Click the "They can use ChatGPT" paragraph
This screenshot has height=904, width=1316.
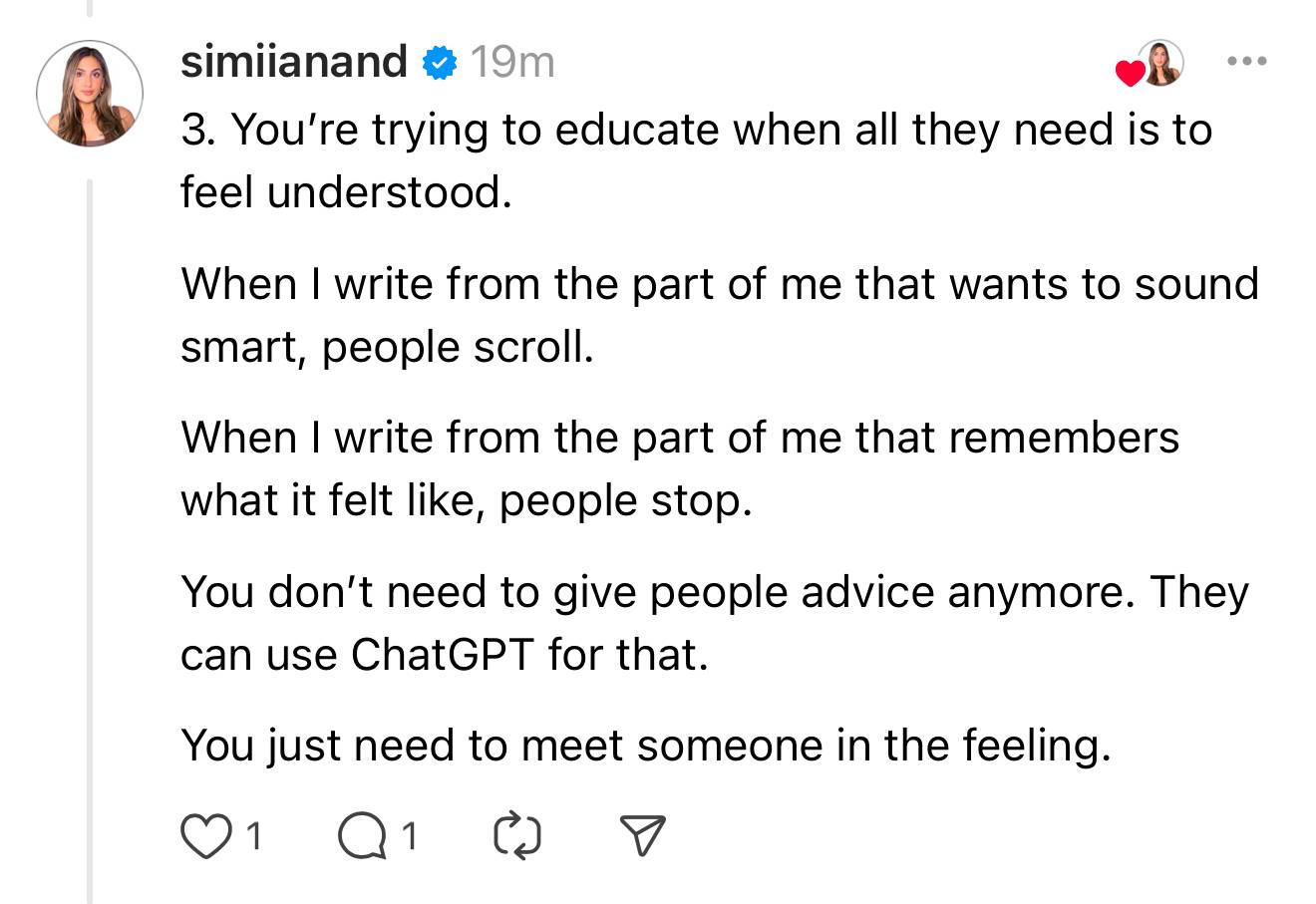(x=714, y=623)
